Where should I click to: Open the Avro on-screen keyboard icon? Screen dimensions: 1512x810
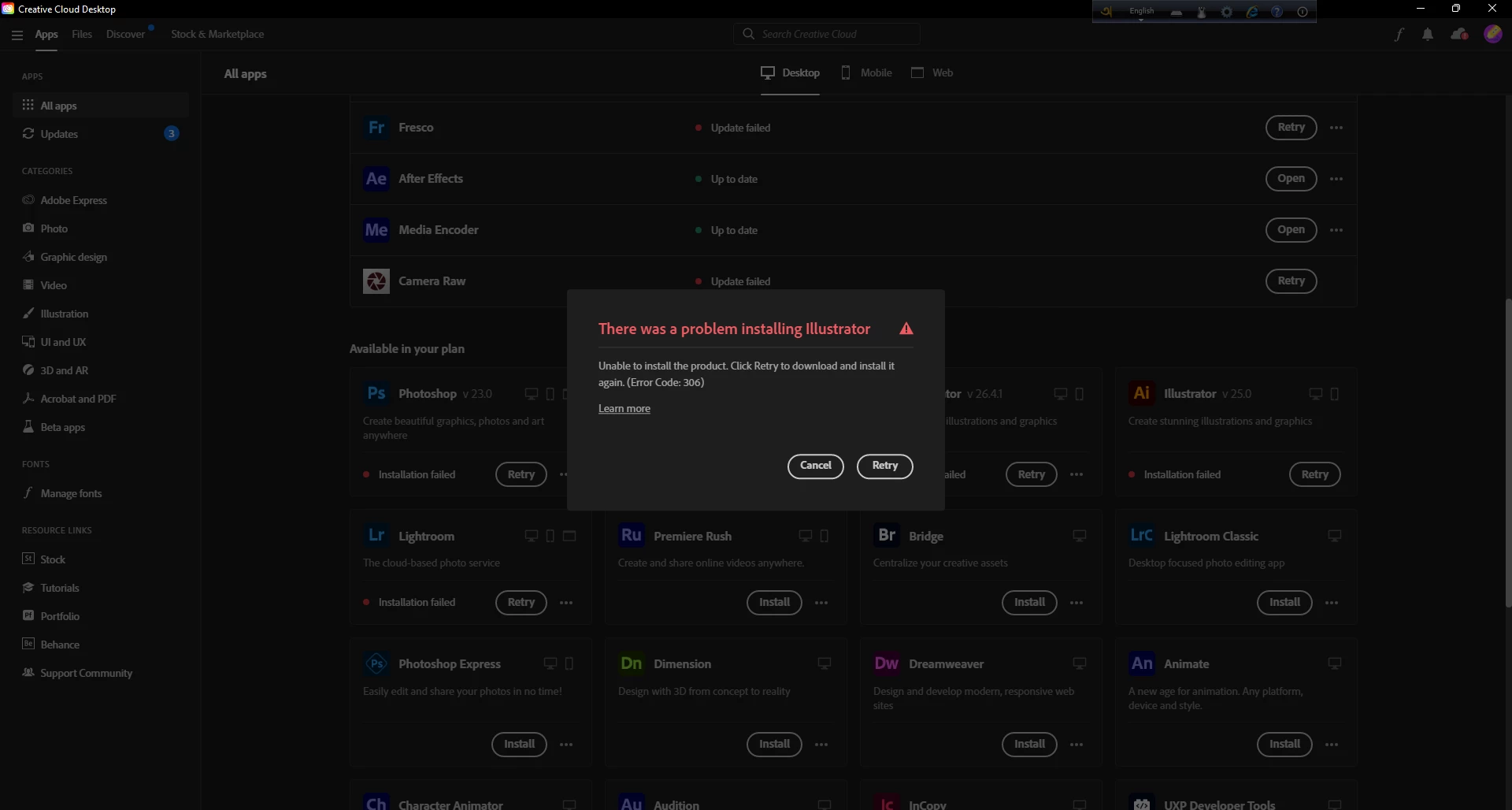click(x=1176, y=12)
